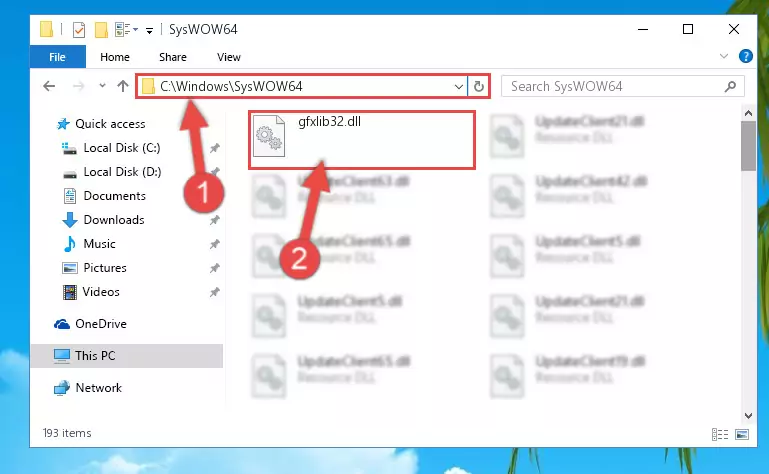The image size is (769, 474).
Task: Select the gfxlib32.dll file name
Action: (x=329, y=122)
